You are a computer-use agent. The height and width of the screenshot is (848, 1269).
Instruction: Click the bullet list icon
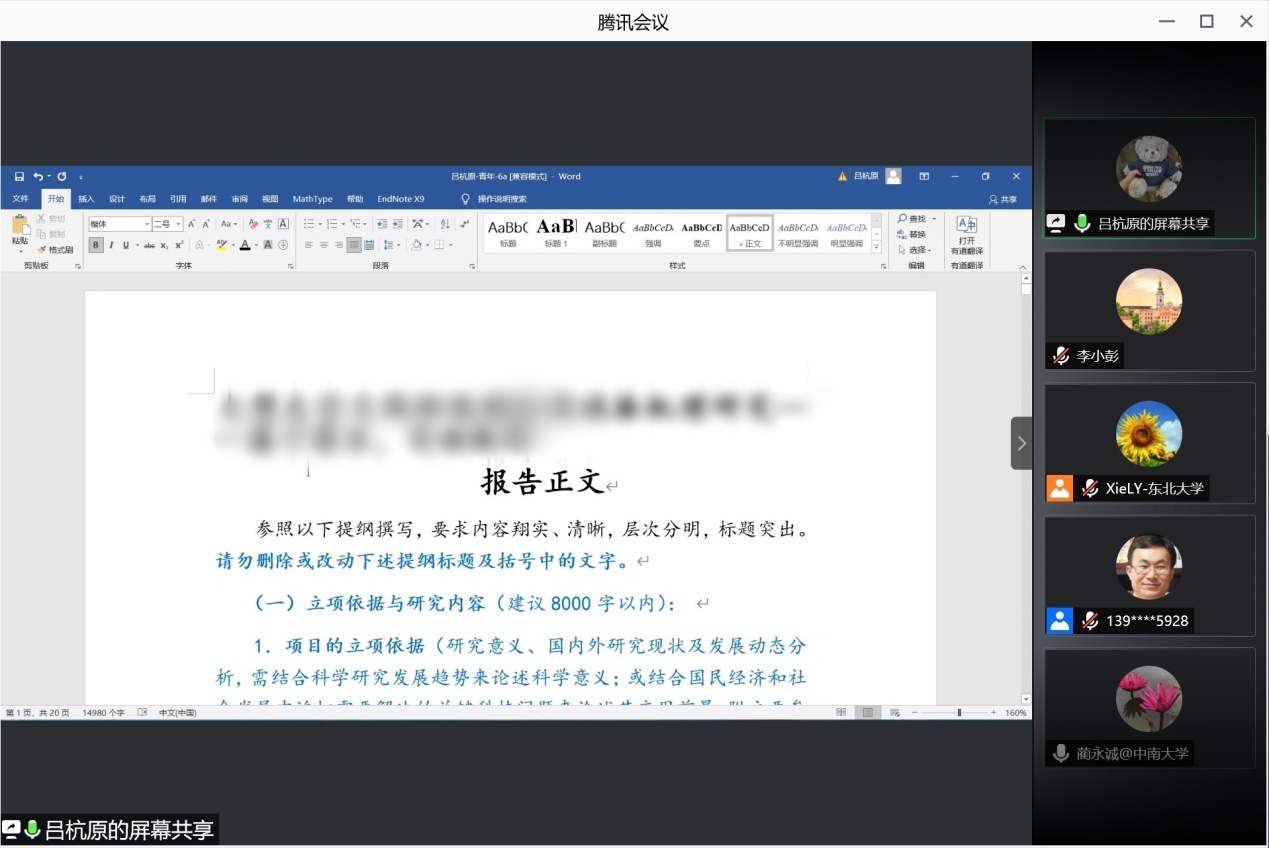click(x=309, y=224)
